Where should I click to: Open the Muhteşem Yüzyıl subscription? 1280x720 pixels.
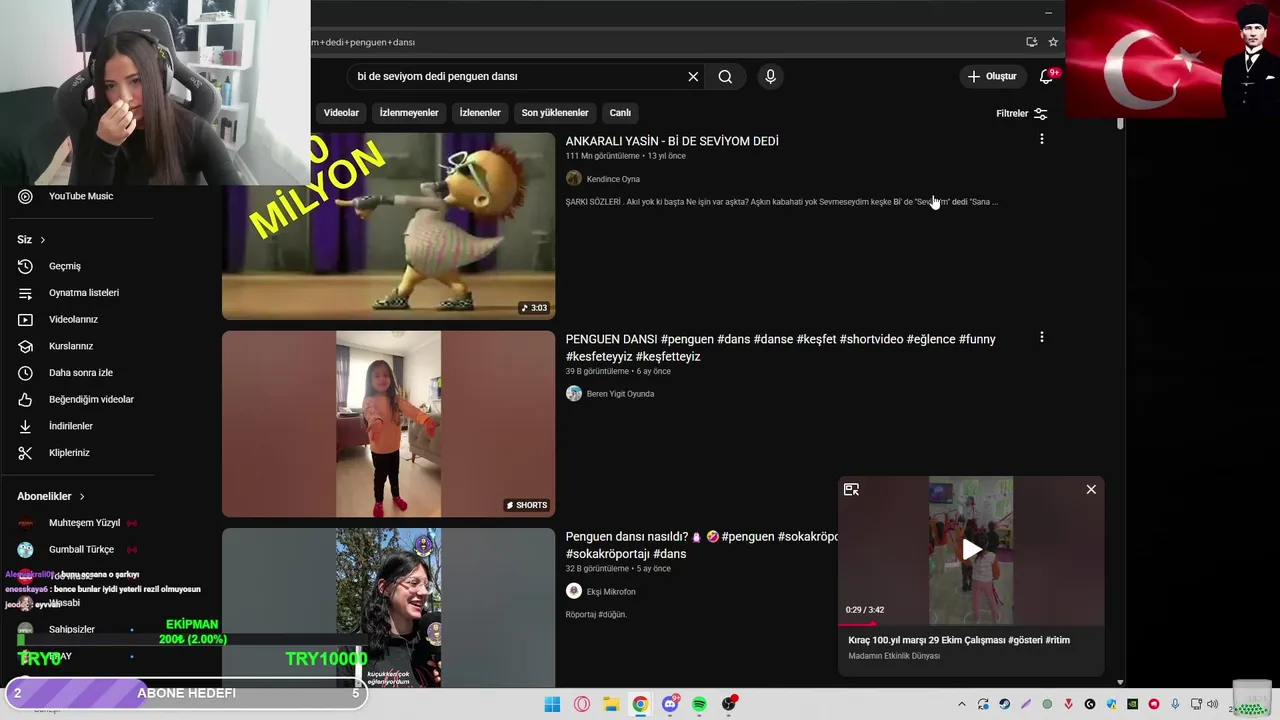click(84, 523)
